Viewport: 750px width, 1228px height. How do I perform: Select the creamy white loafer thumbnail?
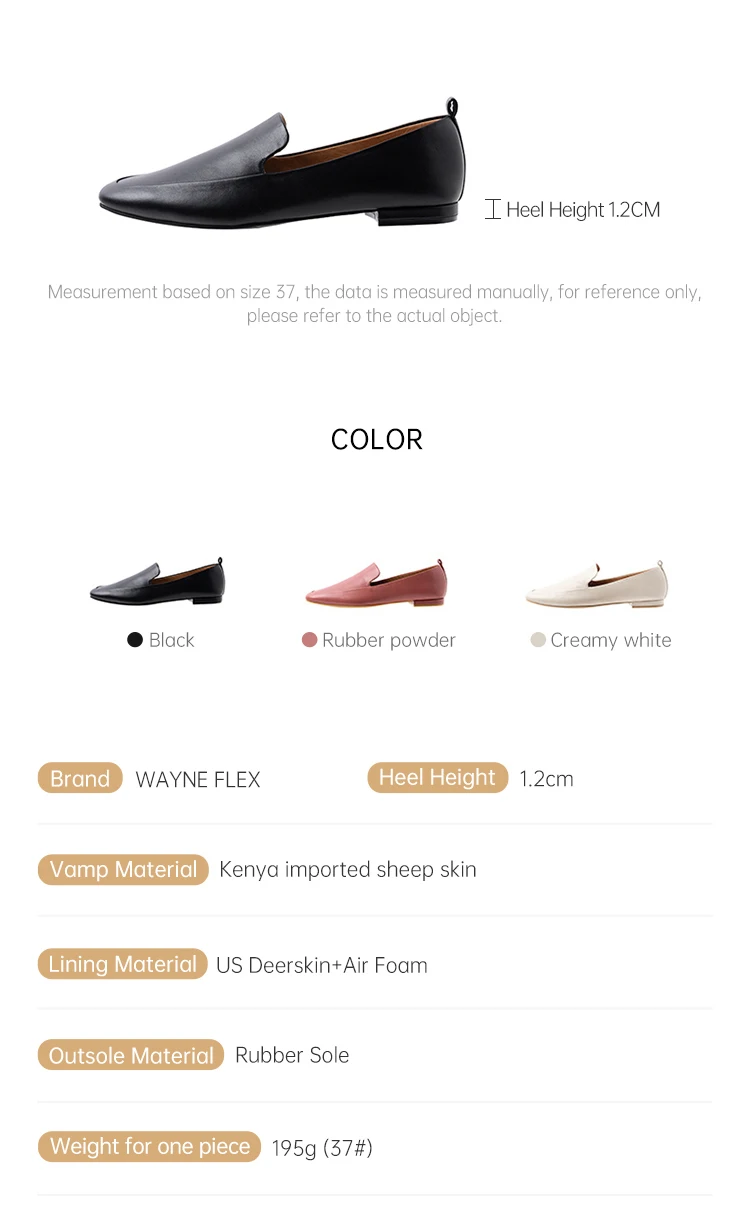tap(597, 584)
